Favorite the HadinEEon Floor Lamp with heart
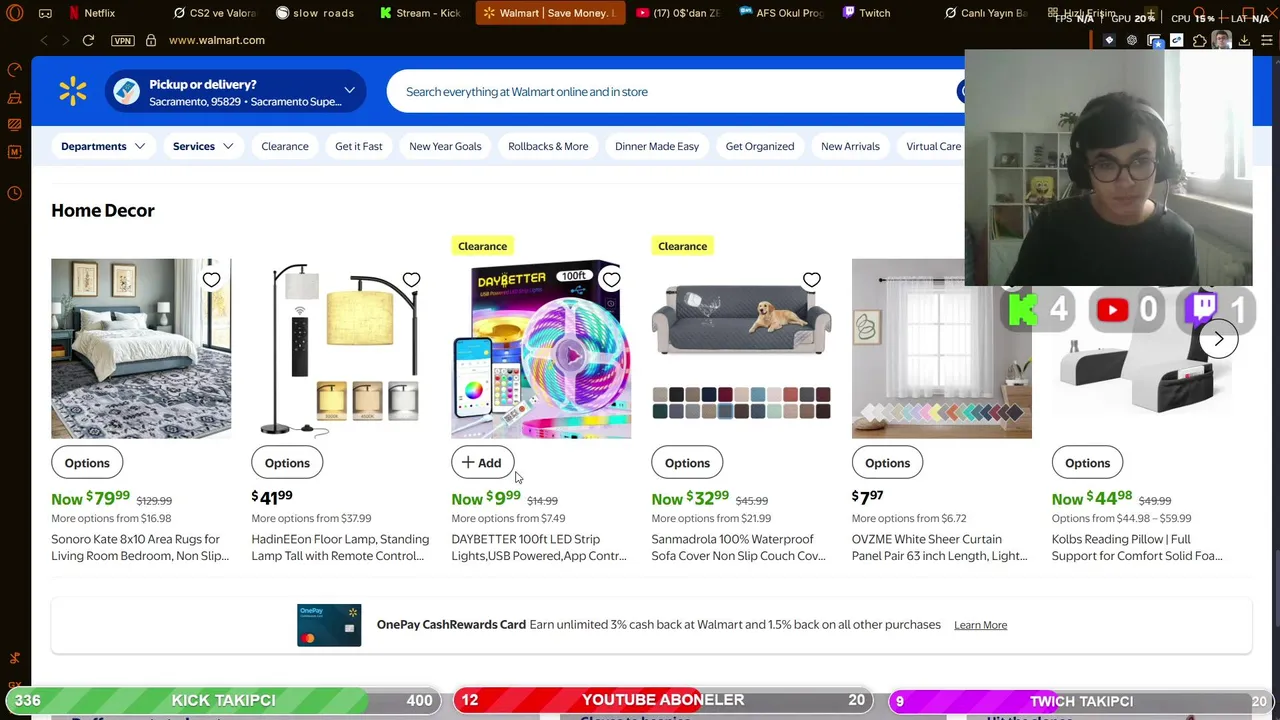This screenshot has width=1280, height=720. tap(411, 280)
